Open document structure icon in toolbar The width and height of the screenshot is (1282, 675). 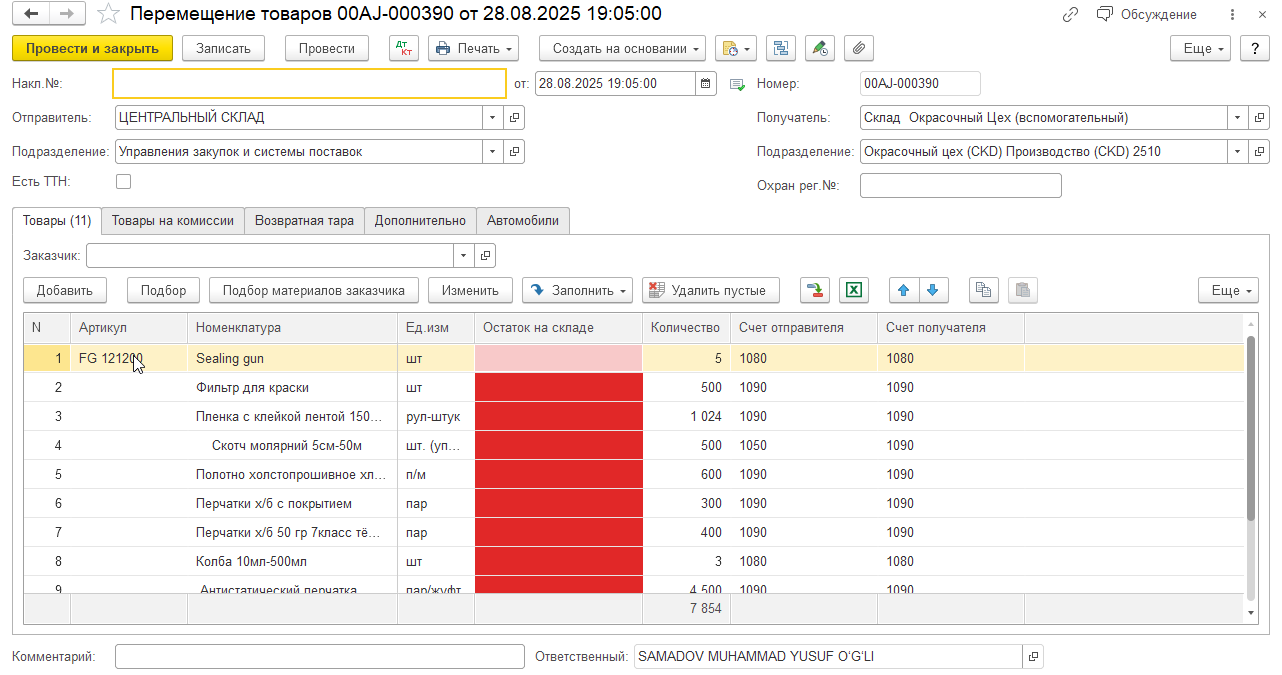[x=782, y=48]
